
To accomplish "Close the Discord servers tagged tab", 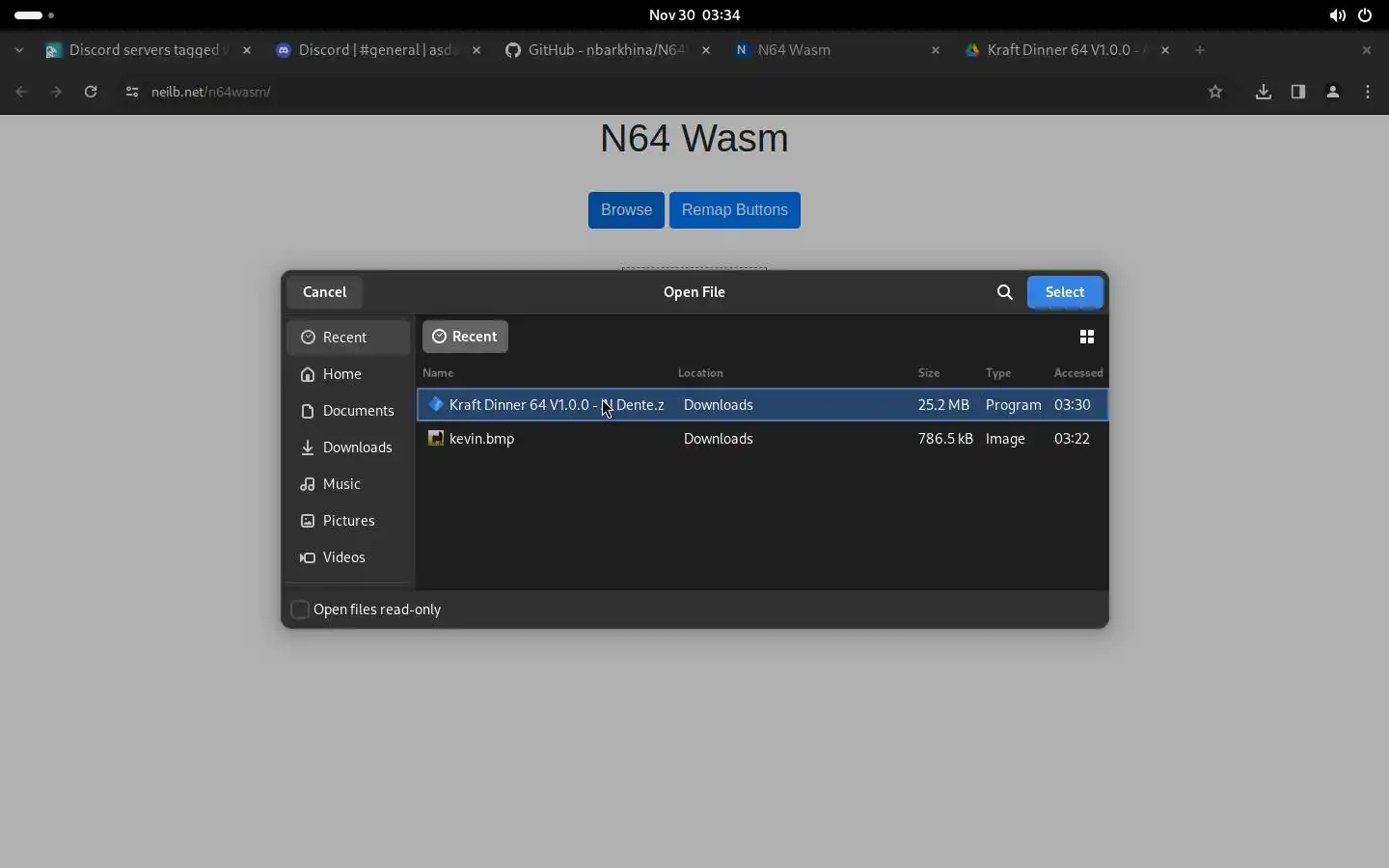I will point(247,50).
